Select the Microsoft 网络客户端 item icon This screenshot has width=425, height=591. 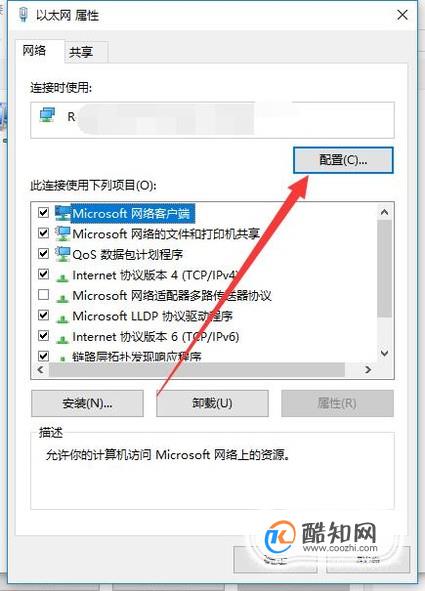(63, 213)
